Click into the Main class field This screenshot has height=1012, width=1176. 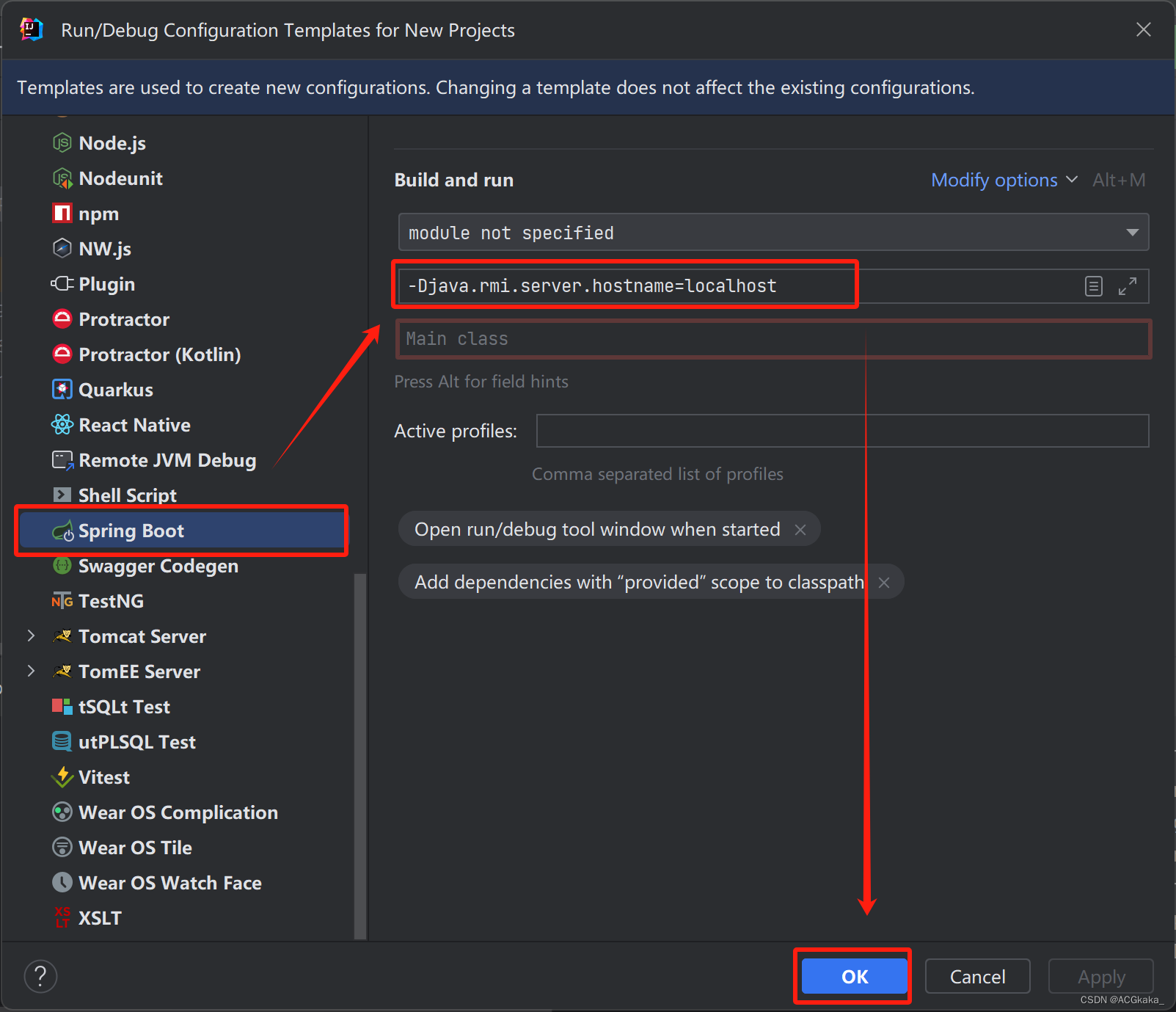point(773,339)
